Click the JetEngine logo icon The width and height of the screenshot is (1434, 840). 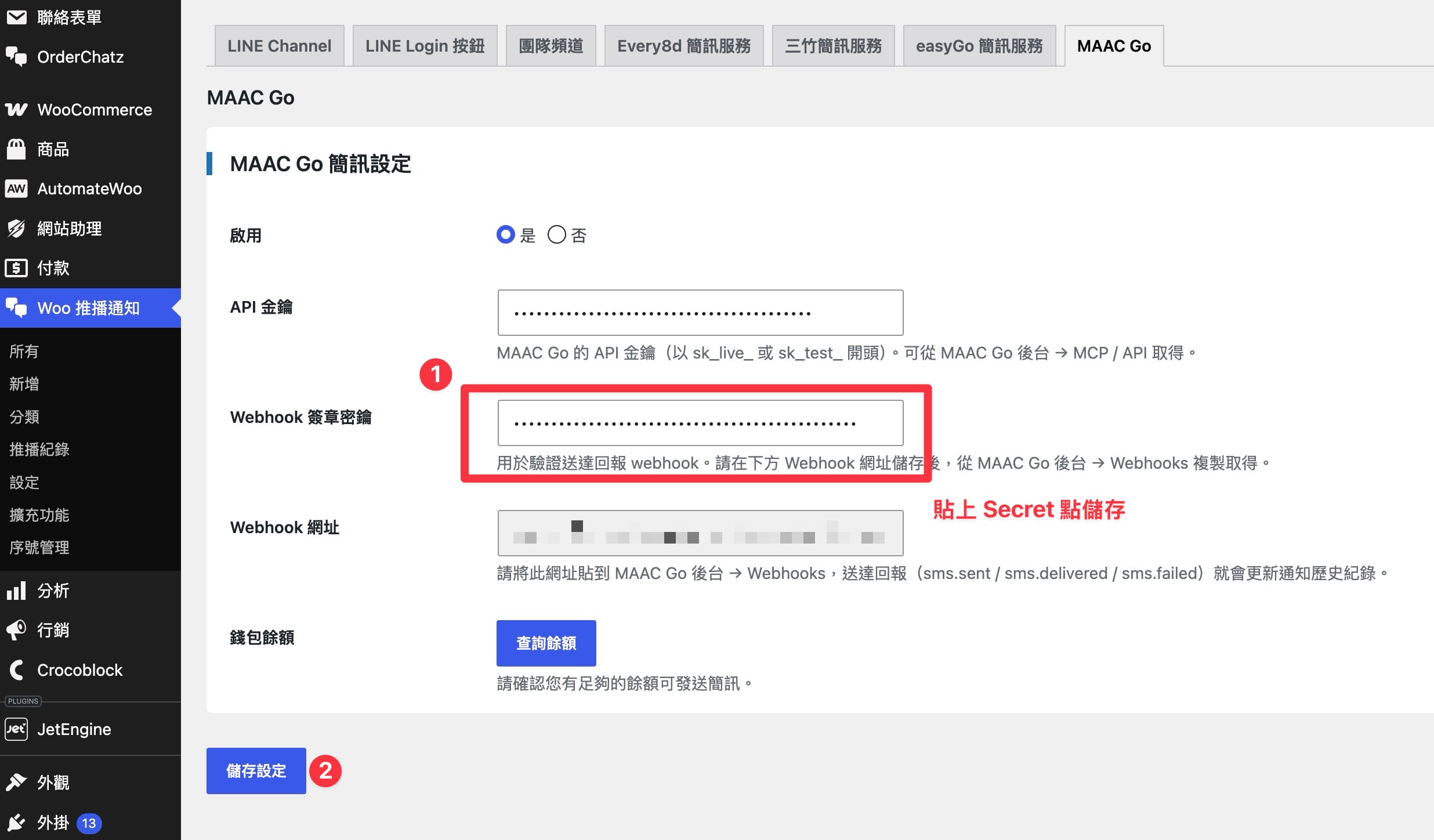tap(16, 729)
